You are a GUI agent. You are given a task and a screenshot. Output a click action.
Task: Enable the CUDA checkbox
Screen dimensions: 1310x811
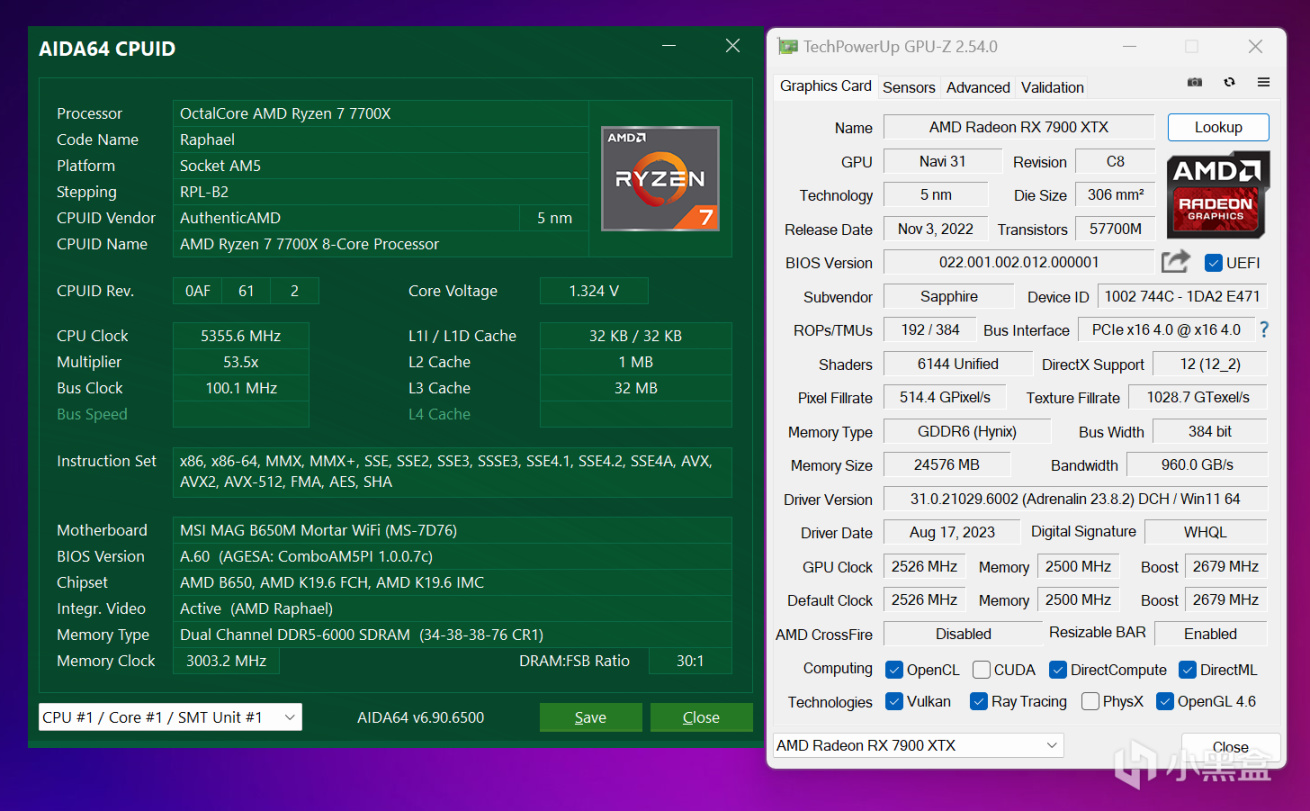pos(981,669)
